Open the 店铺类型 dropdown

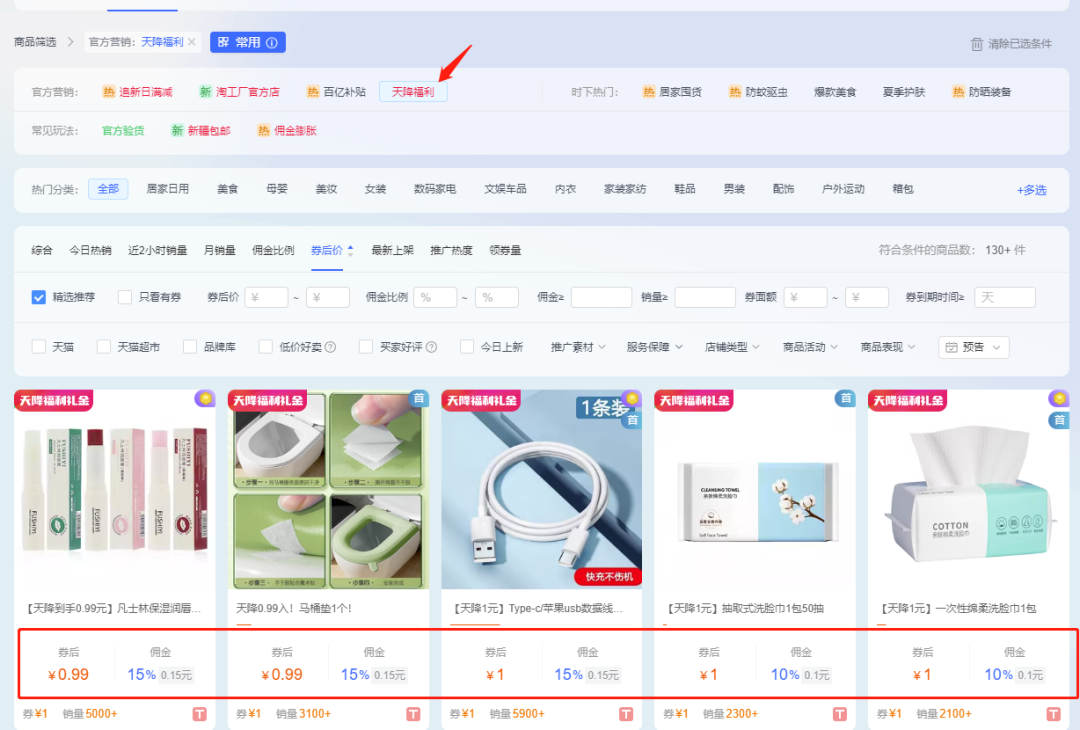coord(733,347)
